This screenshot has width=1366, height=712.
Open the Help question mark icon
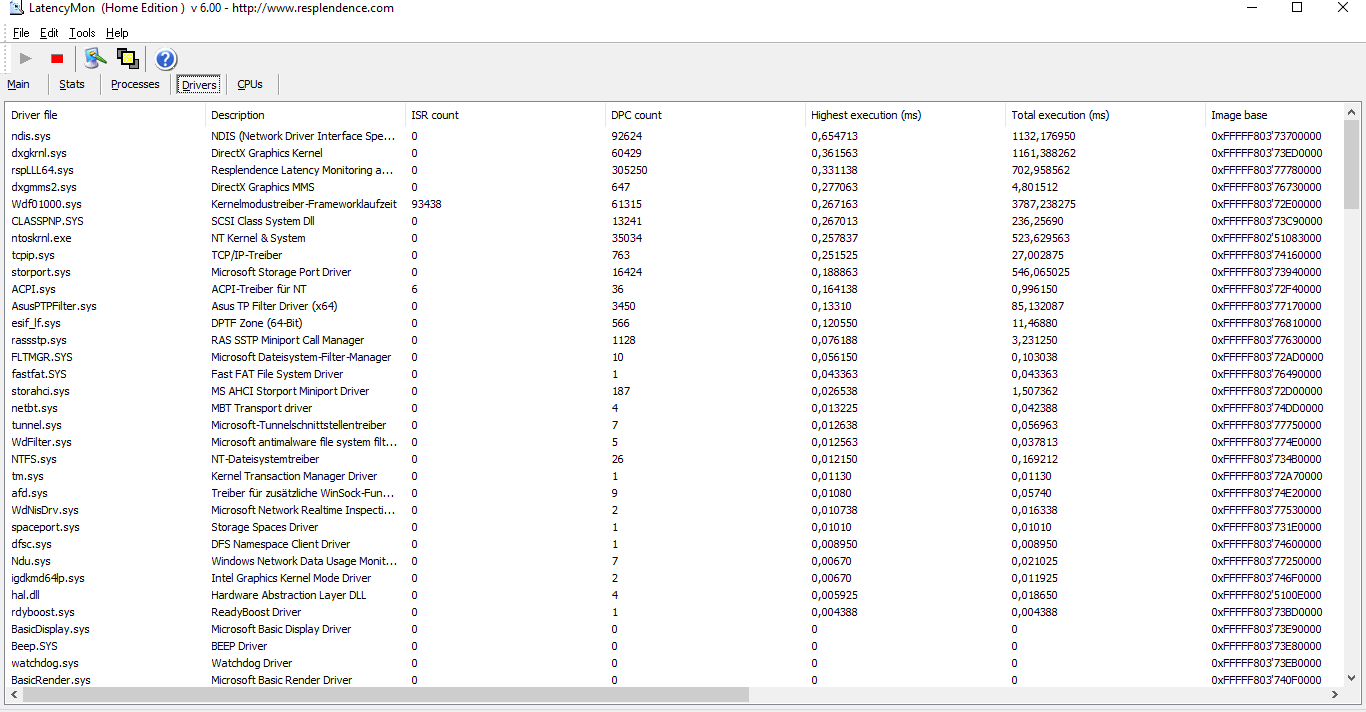pos(166,59)
